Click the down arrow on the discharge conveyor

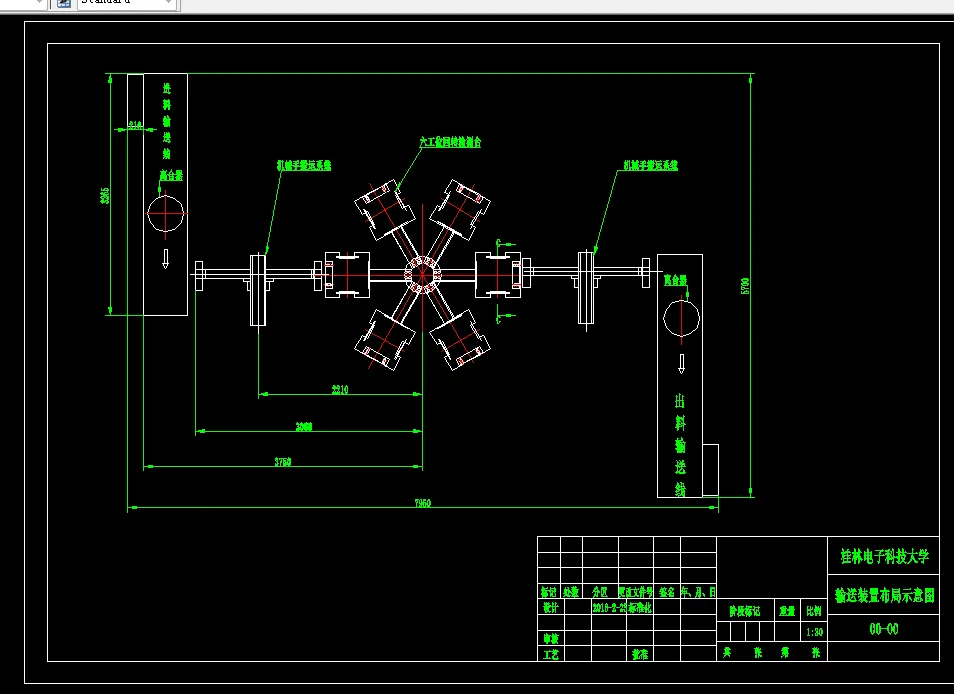pyautogui.click(x=681, y=364)
